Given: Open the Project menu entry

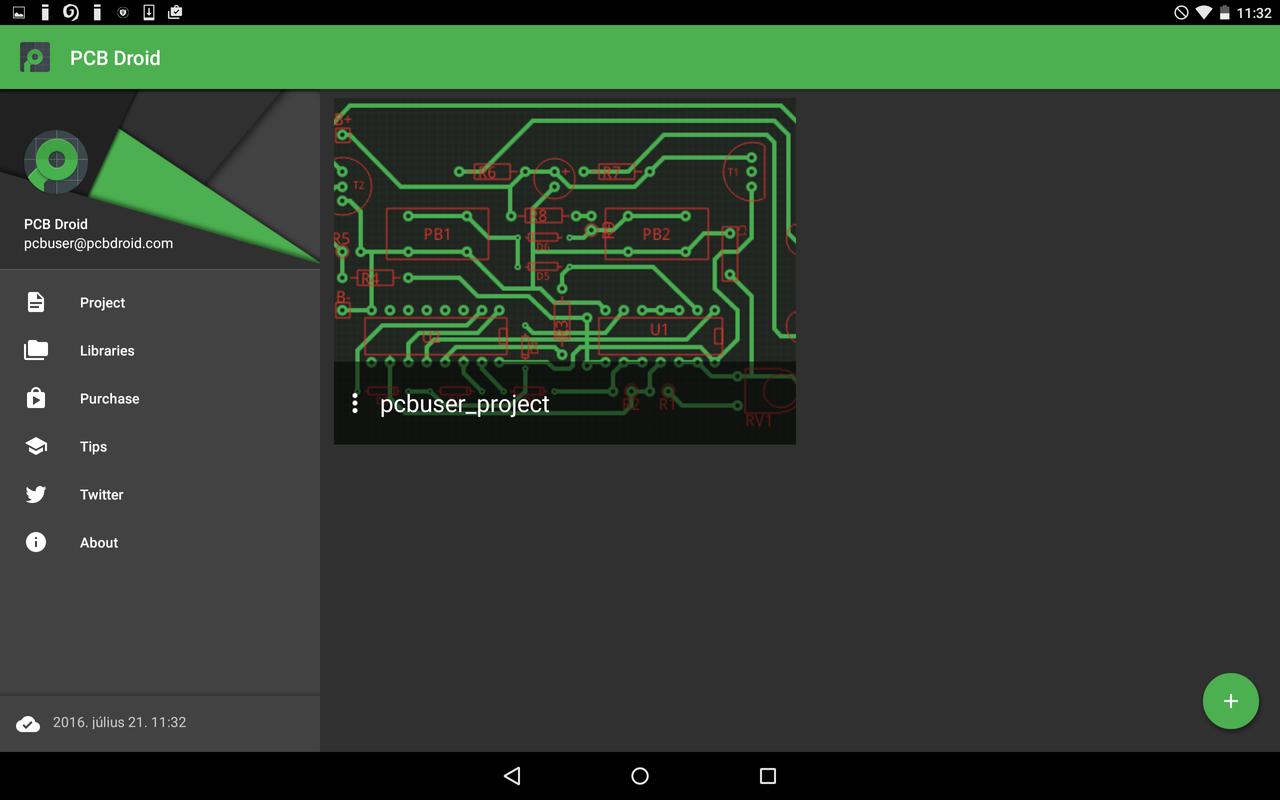Looking at the screenshot, I should click(160, 302).
